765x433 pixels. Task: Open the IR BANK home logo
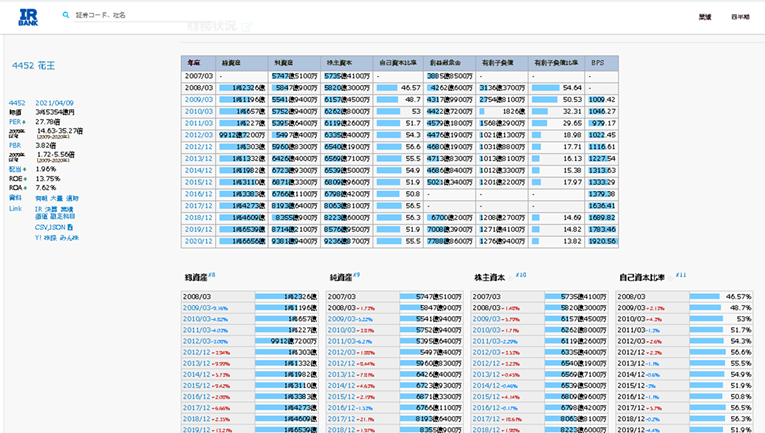coord(28,17)
